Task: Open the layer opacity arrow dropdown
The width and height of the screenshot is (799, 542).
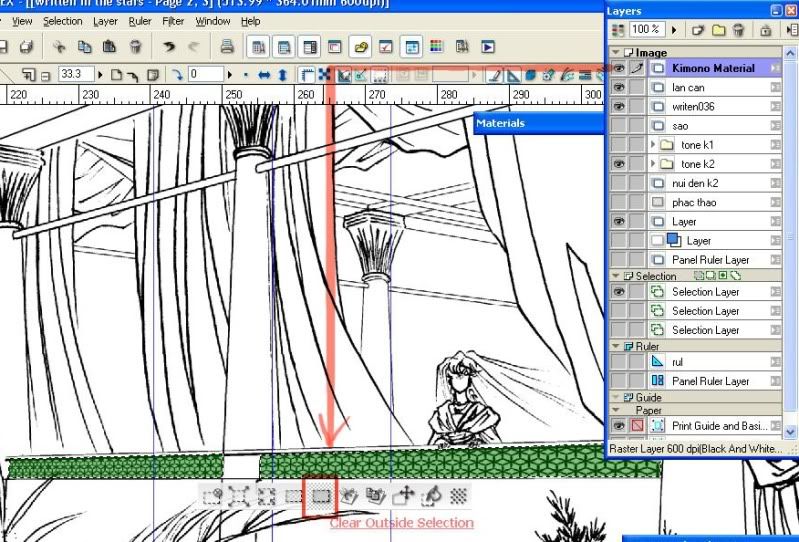Action: point(675,30)
